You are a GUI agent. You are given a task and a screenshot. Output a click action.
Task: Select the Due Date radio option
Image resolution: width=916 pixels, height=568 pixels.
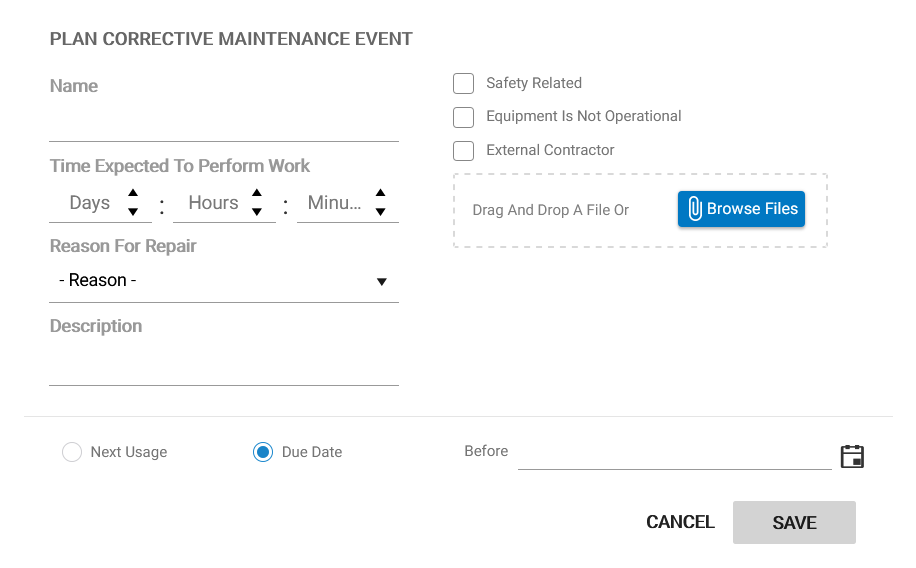(x=263, y=452)
